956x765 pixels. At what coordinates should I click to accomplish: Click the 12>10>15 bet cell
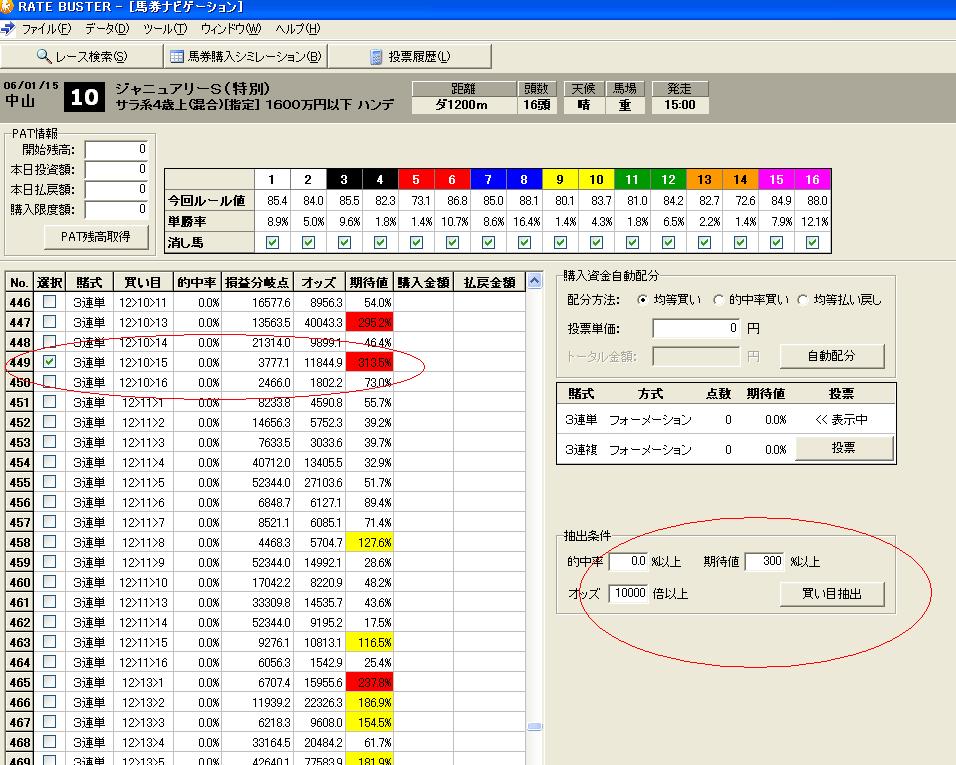pyautogui.click(x=143, y=363)
